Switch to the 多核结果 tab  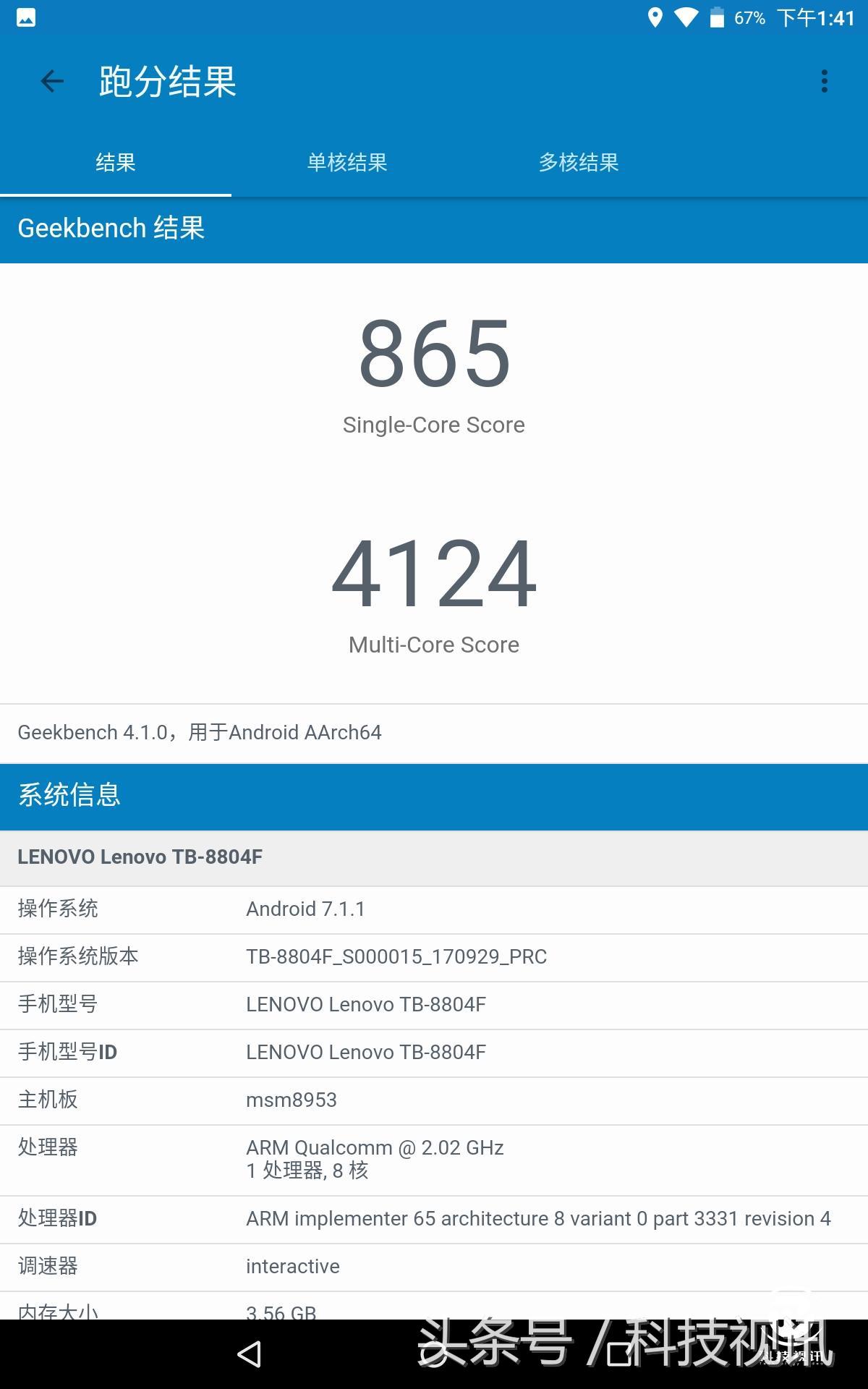[x=579, y=162]
